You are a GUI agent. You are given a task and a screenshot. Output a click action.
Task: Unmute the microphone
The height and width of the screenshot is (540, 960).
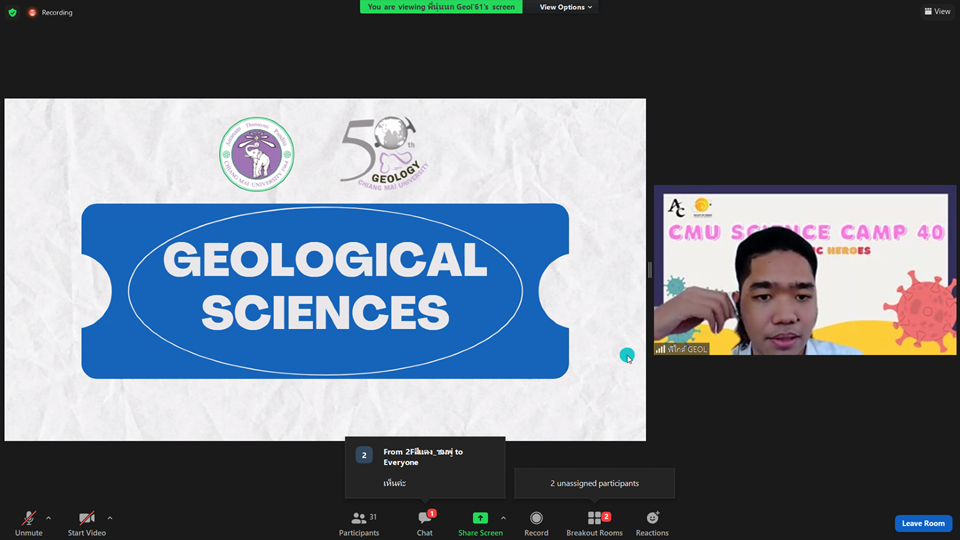[x=28, y=521]
